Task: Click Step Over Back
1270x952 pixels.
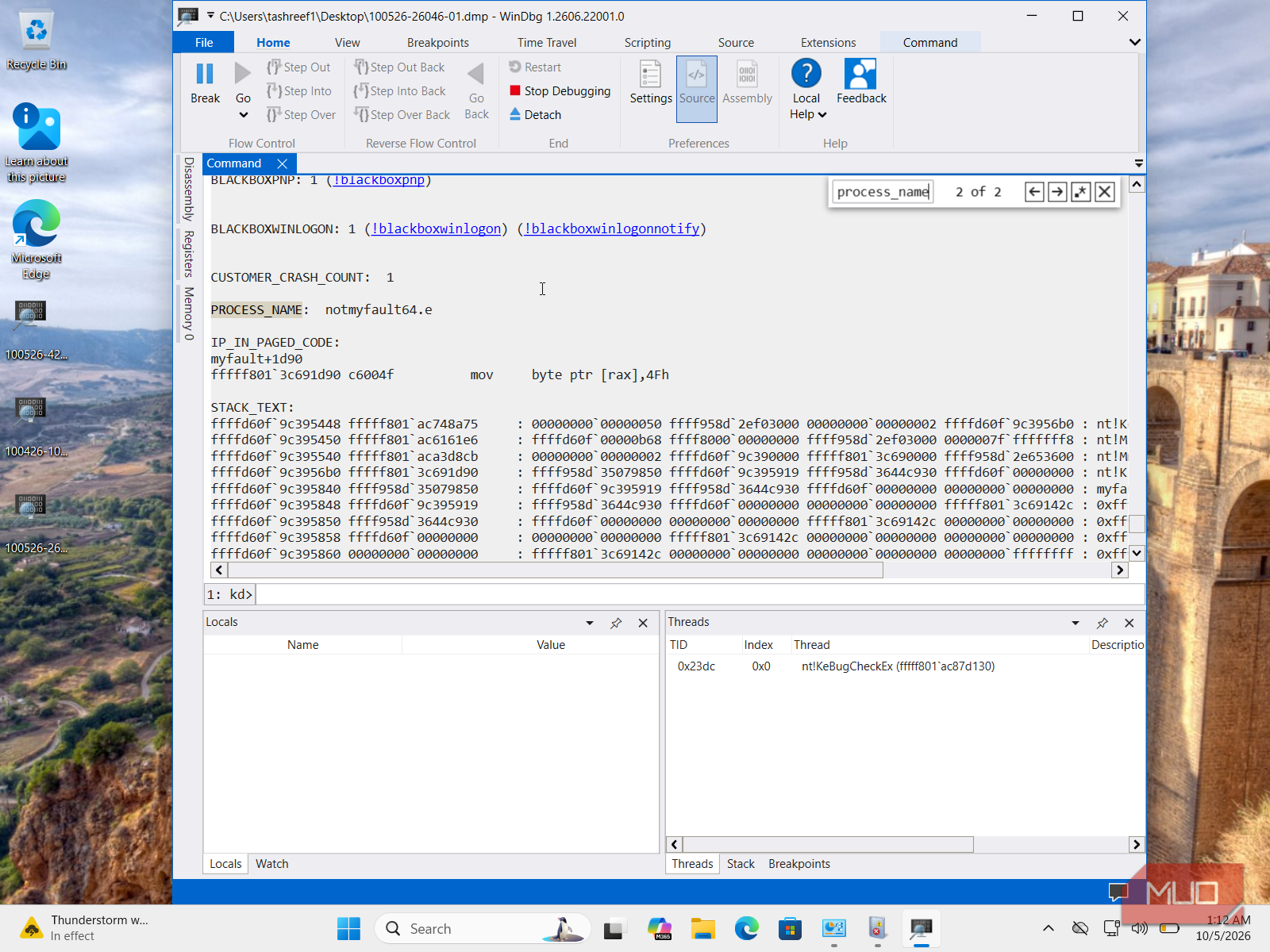Action: pos(402,115)
